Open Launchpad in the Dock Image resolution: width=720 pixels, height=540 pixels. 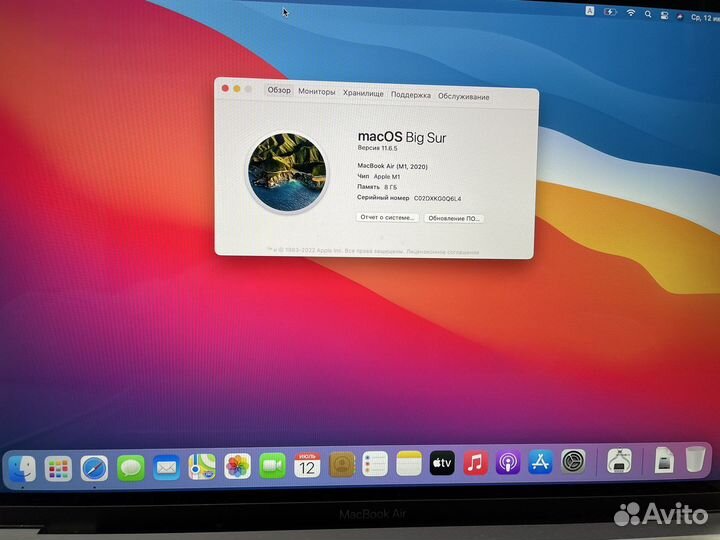coord(58,469)
